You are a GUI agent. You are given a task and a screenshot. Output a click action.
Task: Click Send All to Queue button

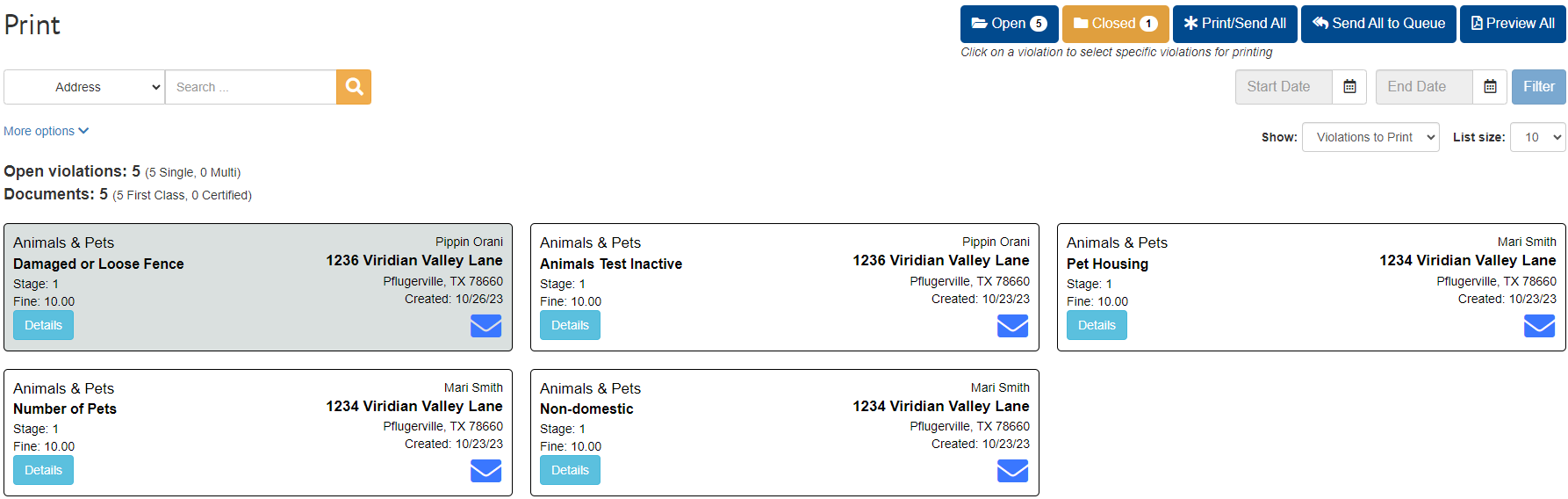[1378, 24]
